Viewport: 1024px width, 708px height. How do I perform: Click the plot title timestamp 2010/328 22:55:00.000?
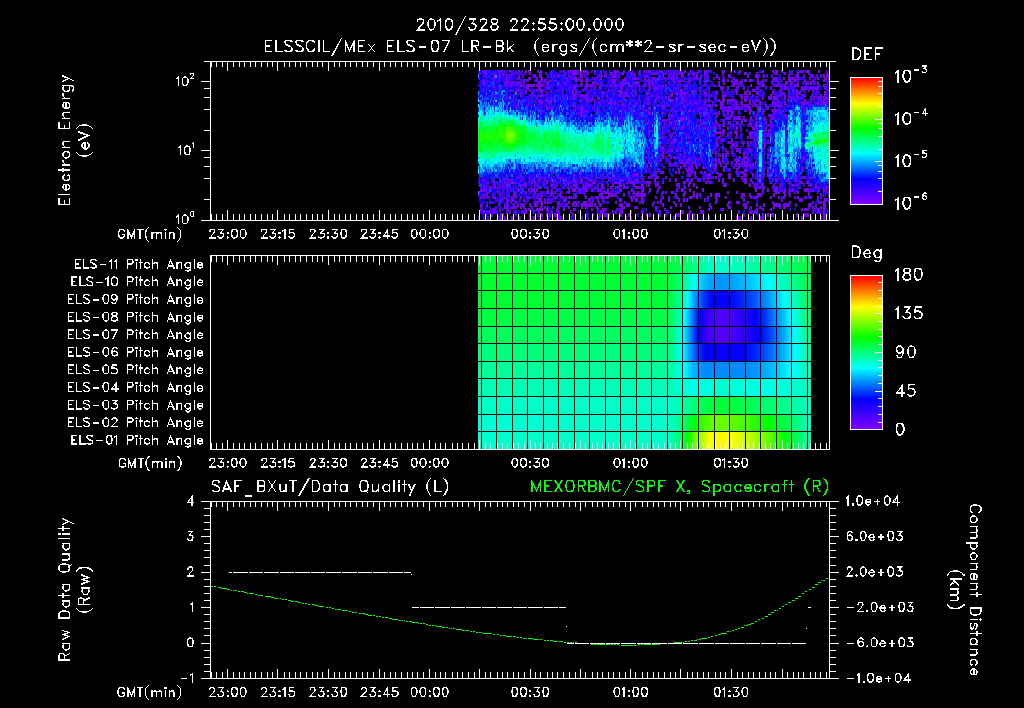point(520,25)
